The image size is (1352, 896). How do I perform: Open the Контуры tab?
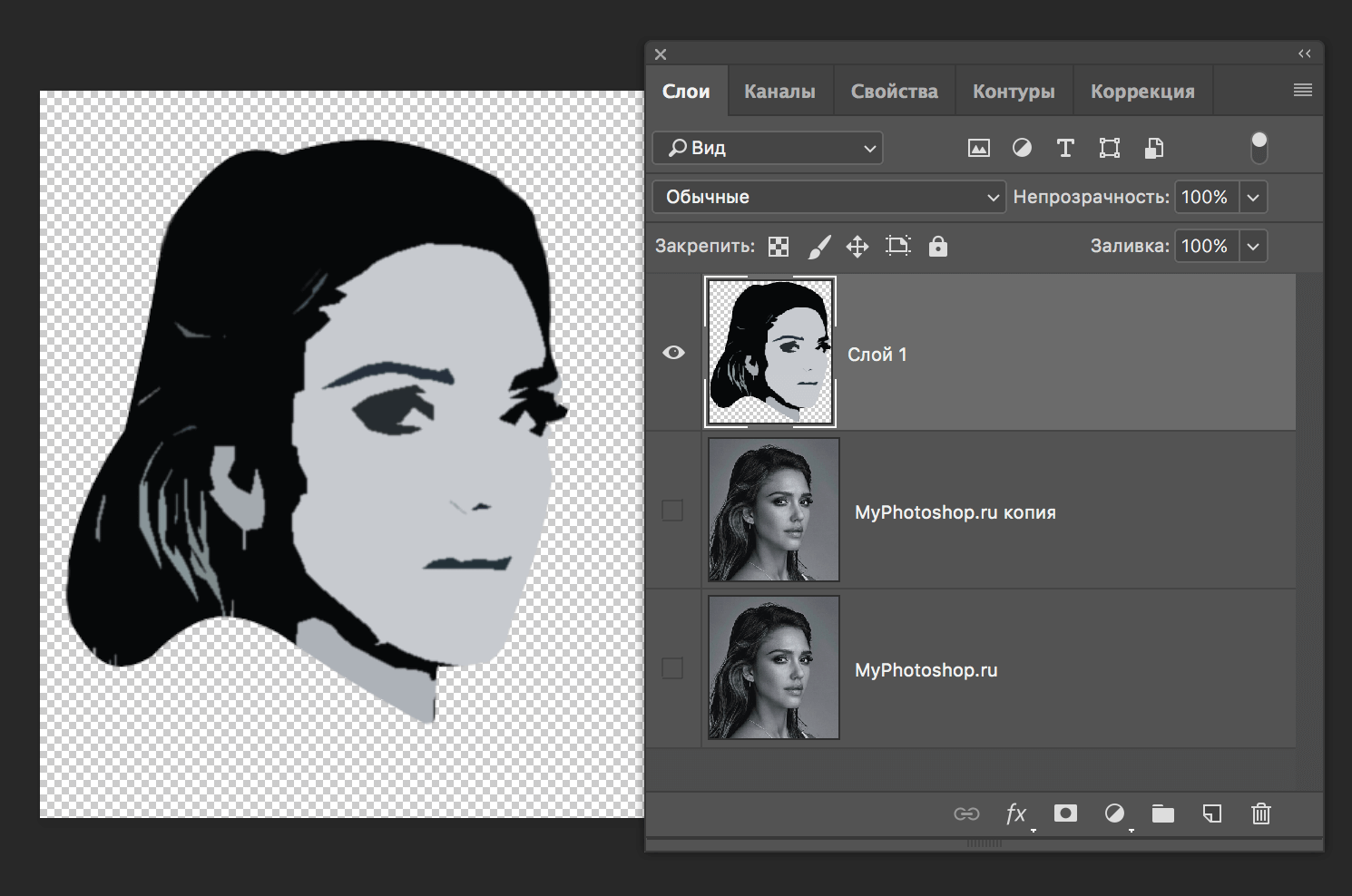[1014, 92]
